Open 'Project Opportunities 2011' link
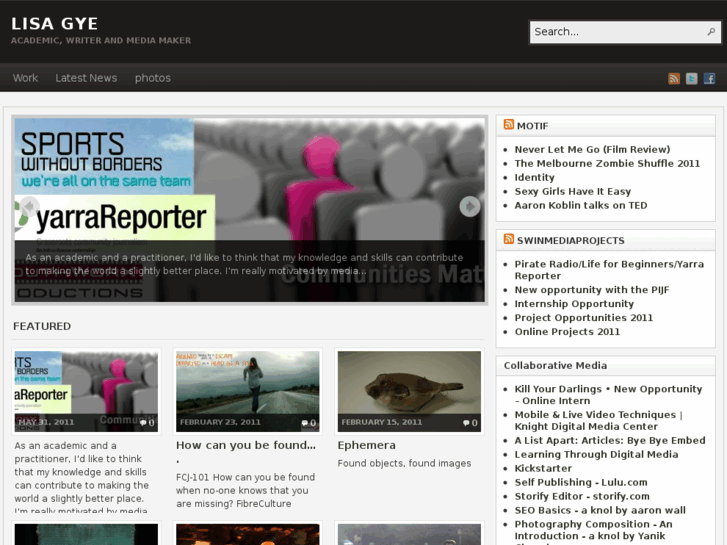727x545 pixels. pos(583,317)
